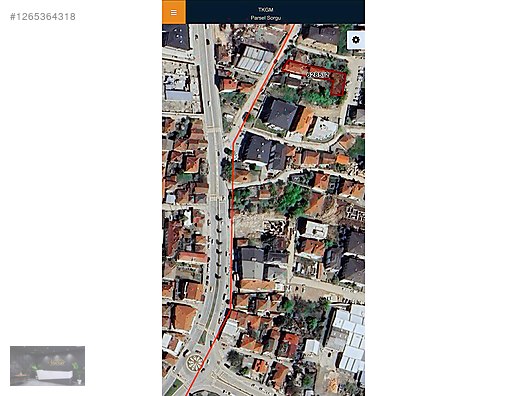Select the large dark-roofed building below the parcel

click(x=279, y=114)
